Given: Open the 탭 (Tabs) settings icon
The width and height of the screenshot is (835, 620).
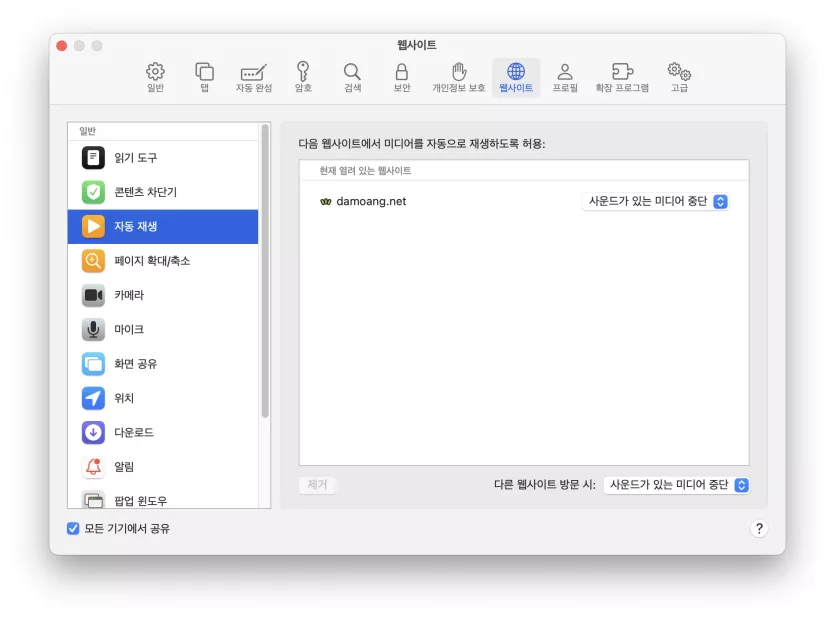Looking at the screenshot, I should [204, 77].
